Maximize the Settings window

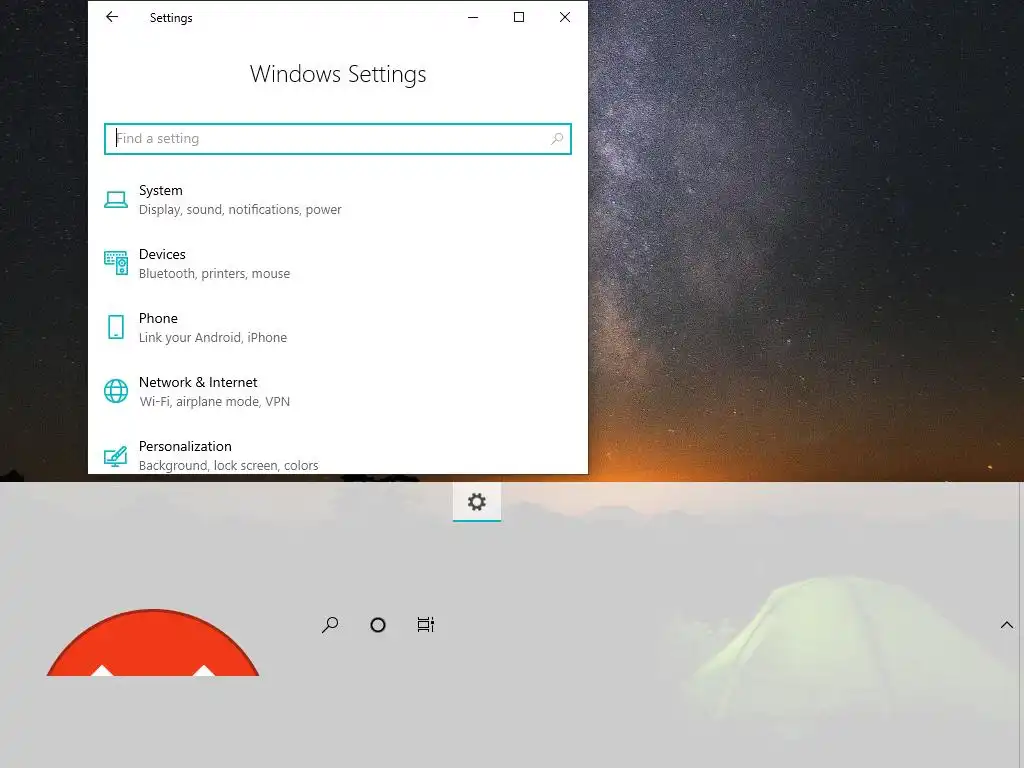519,17
